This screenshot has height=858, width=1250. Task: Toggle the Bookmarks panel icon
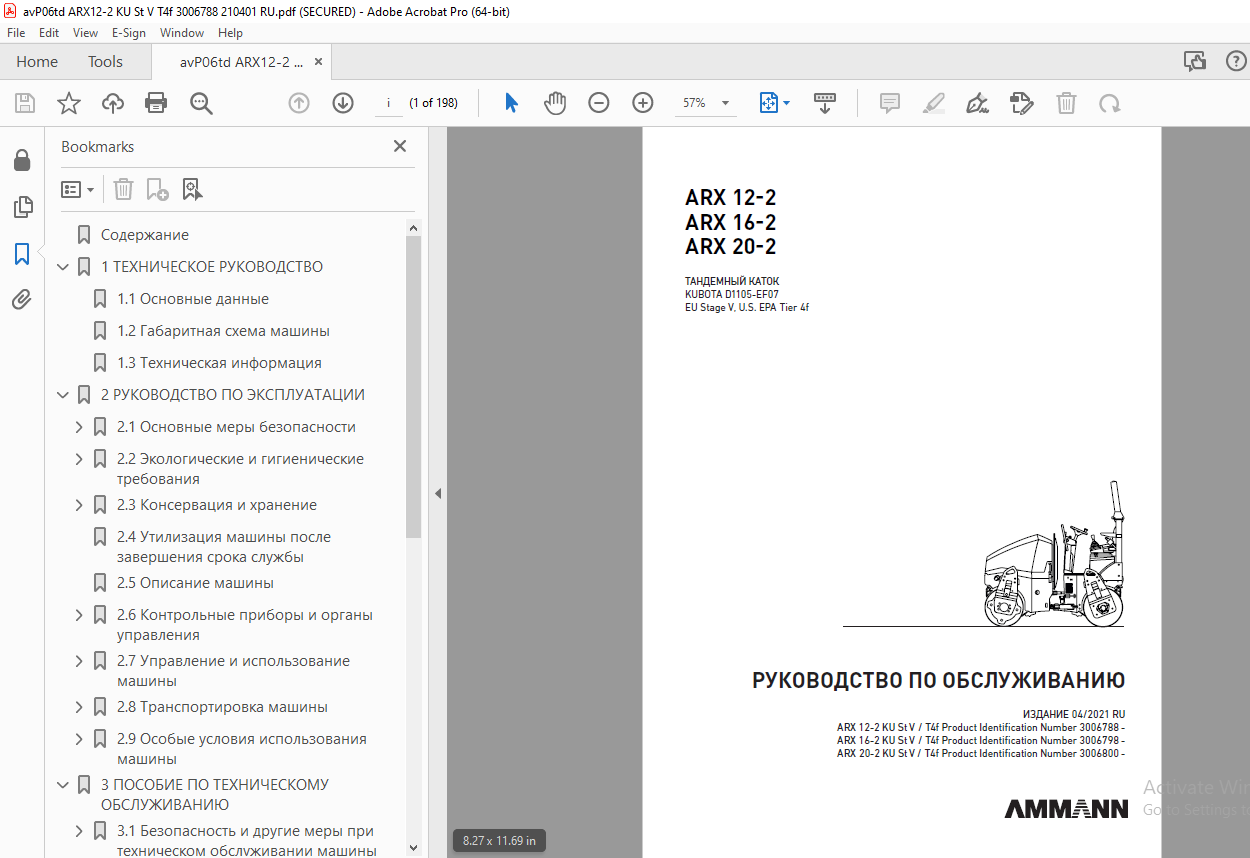tap(22, 253)
